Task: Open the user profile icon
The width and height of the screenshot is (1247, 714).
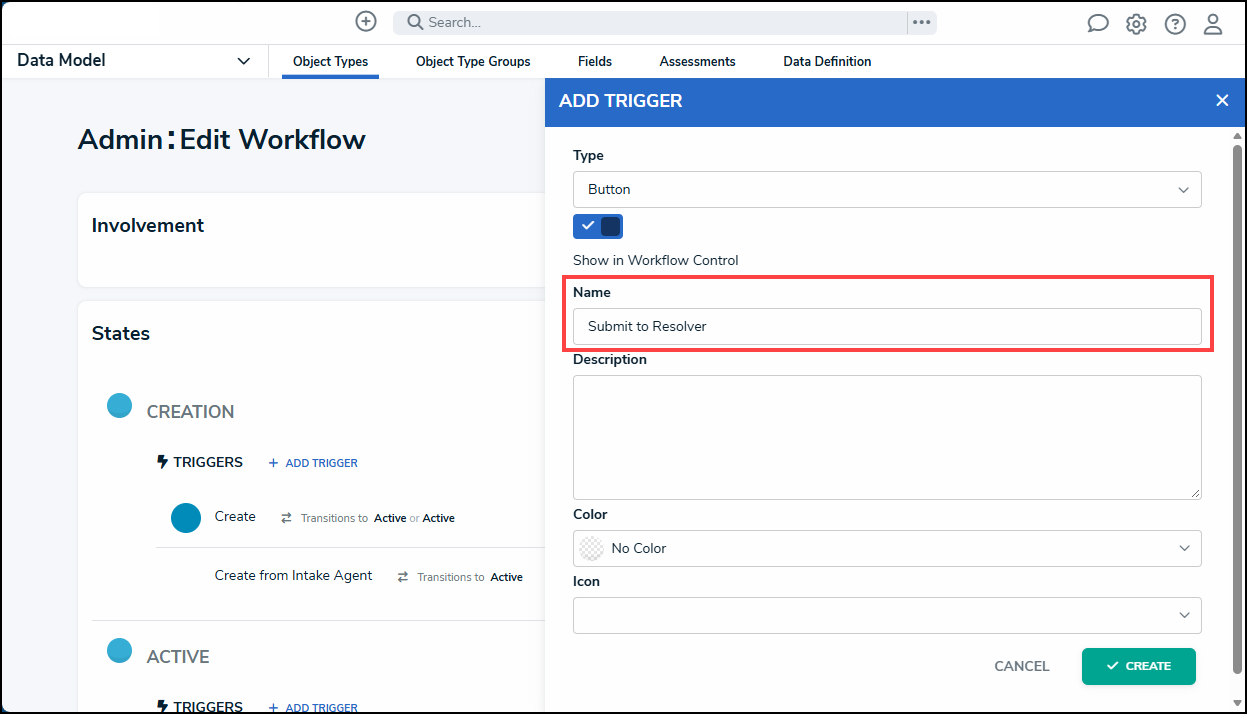Action: tap(1213, 24)
